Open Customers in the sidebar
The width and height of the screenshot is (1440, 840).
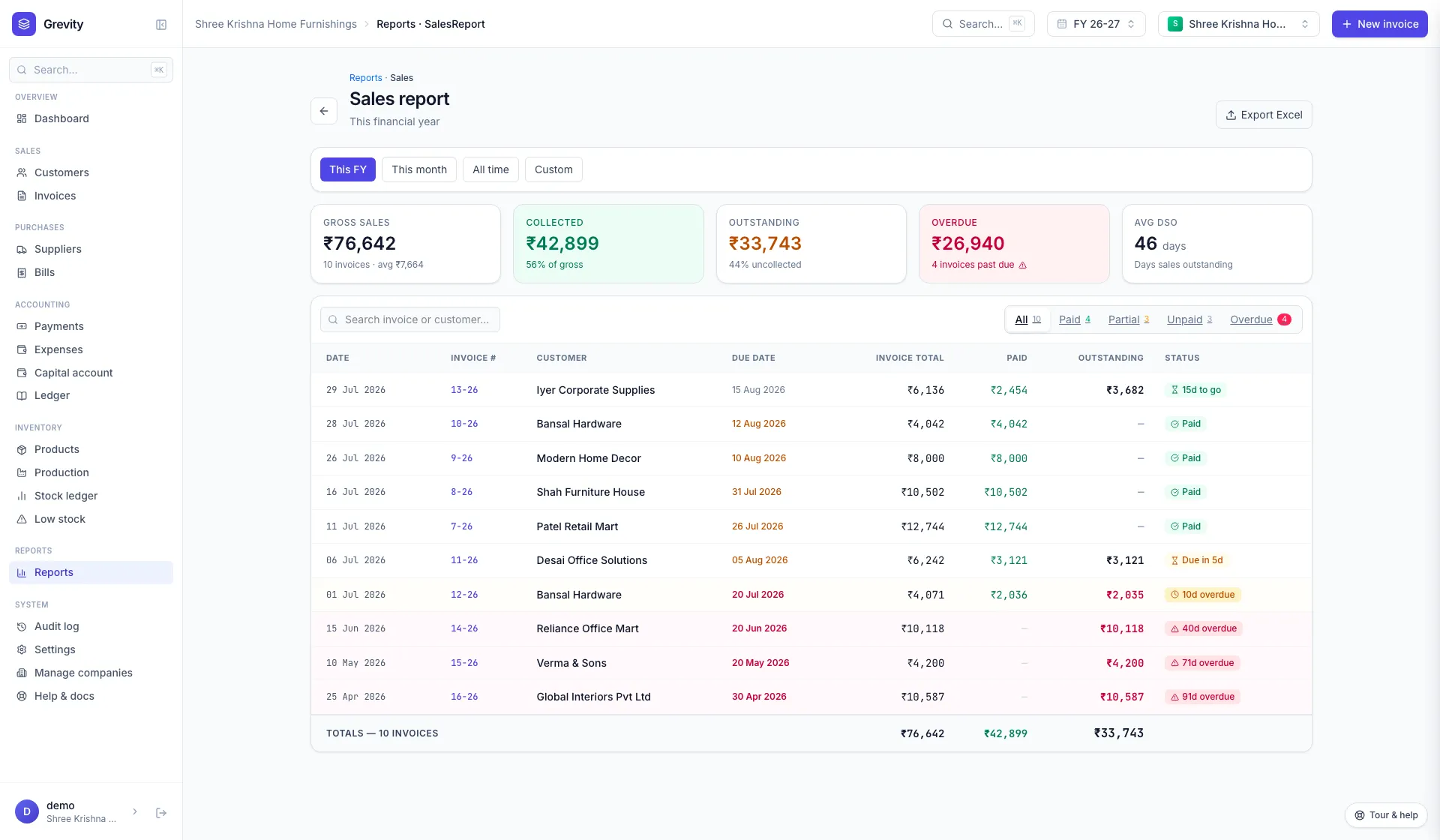click(91, 172)
